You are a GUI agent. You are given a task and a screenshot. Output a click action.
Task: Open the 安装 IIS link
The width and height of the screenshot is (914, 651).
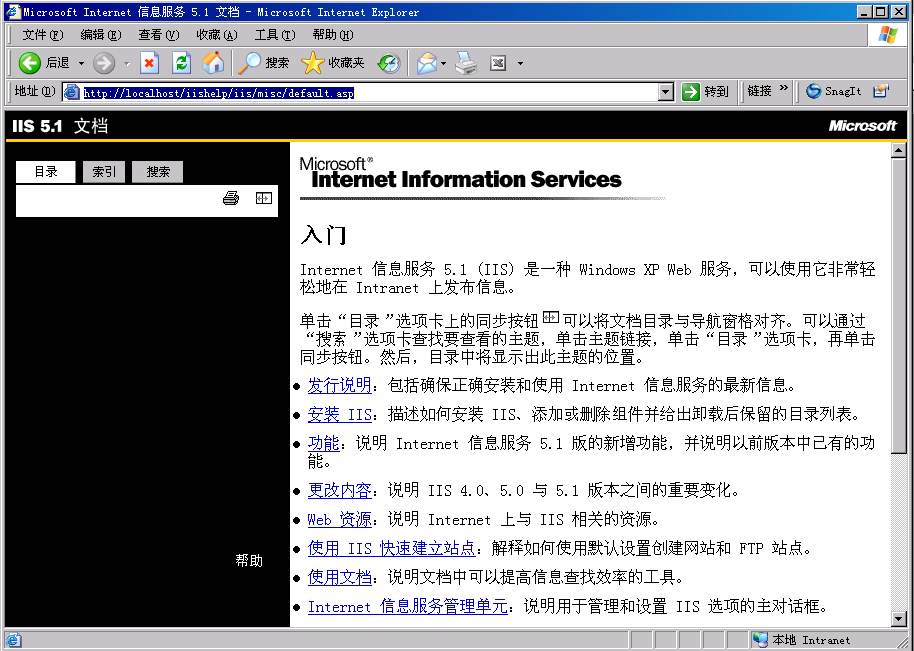click(340, 414)
